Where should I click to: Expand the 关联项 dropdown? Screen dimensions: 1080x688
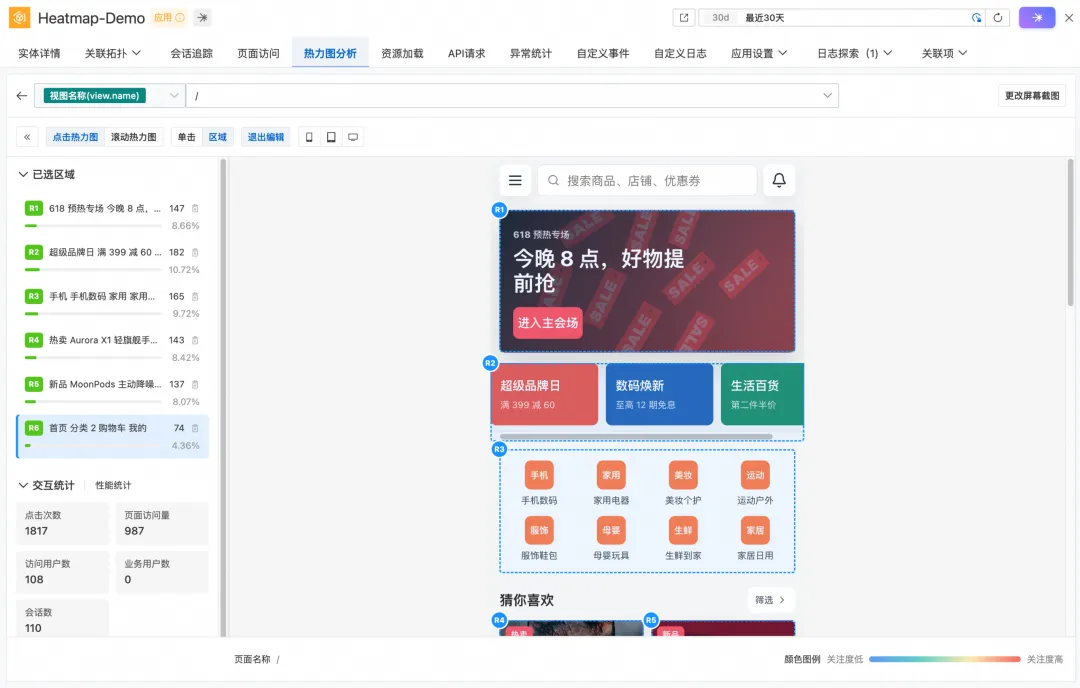[944, 53]
